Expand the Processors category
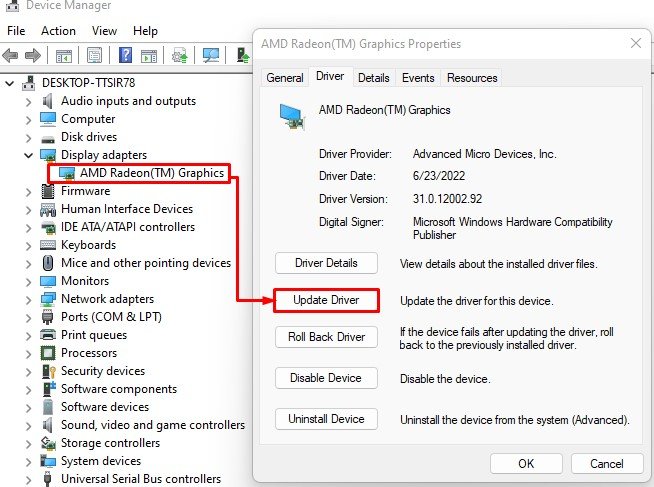This screenshot has width=654, height=487. [28, 353]
